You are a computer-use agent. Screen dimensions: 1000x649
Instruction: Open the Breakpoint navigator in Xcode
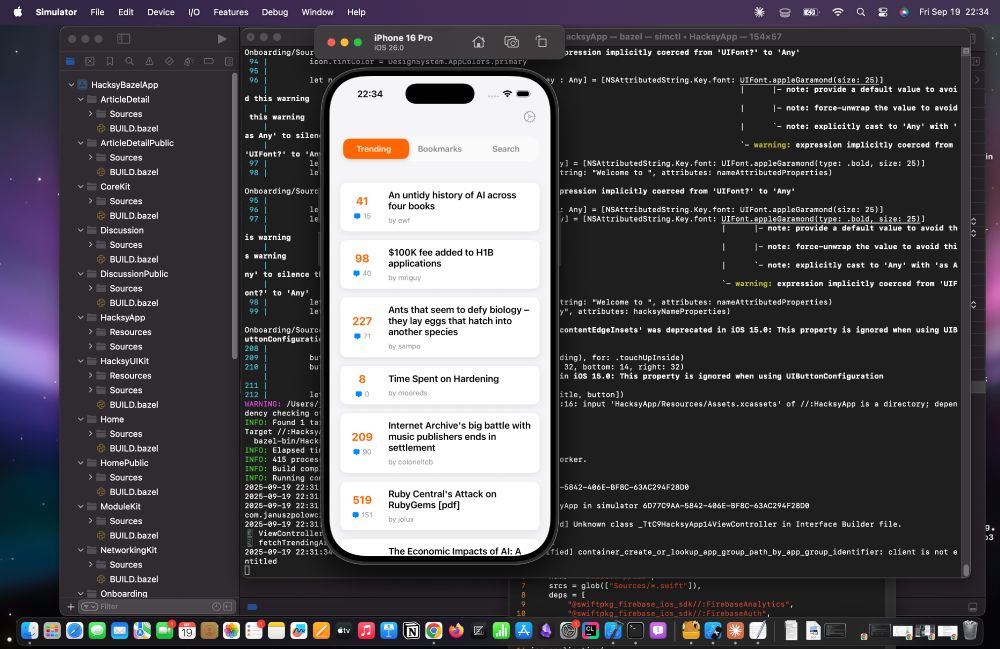[x=209, y=61]
